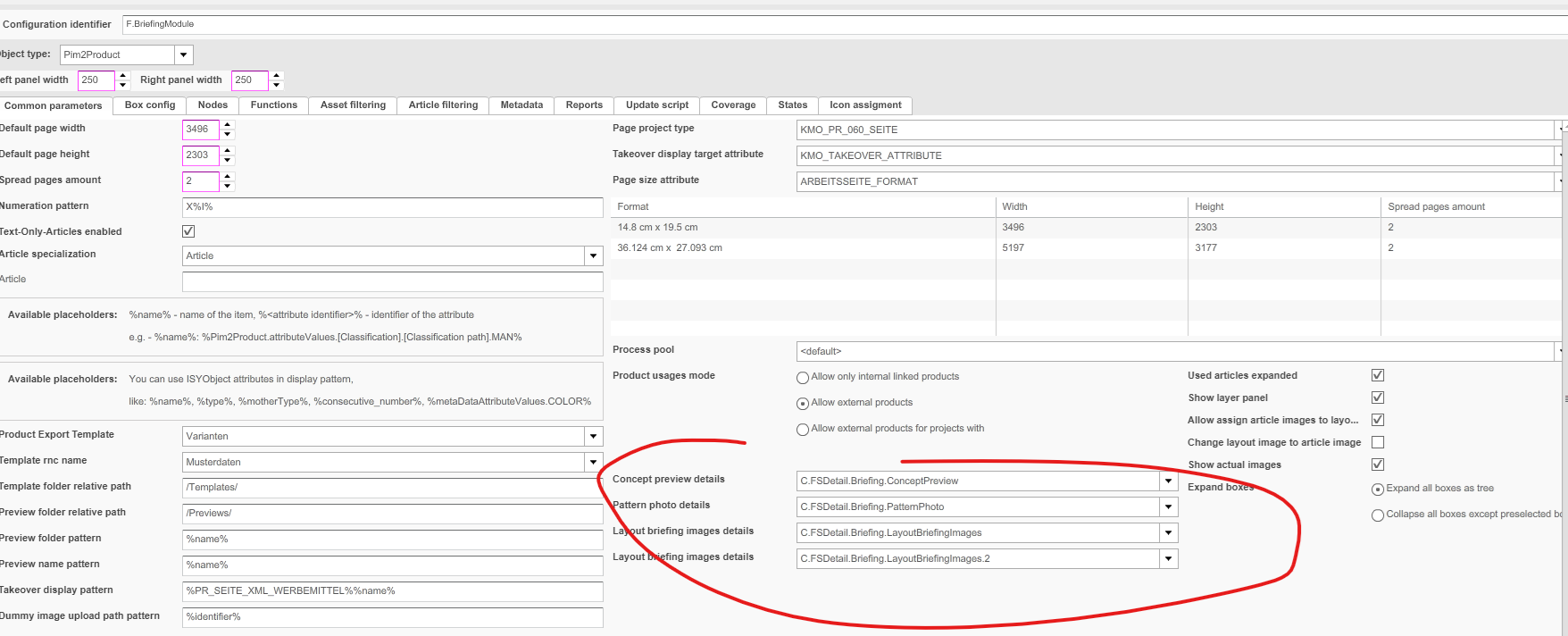Screen dimensions: 1568x636
Task: Open Concept preview details dropdown
Action: pos(1168,481)
